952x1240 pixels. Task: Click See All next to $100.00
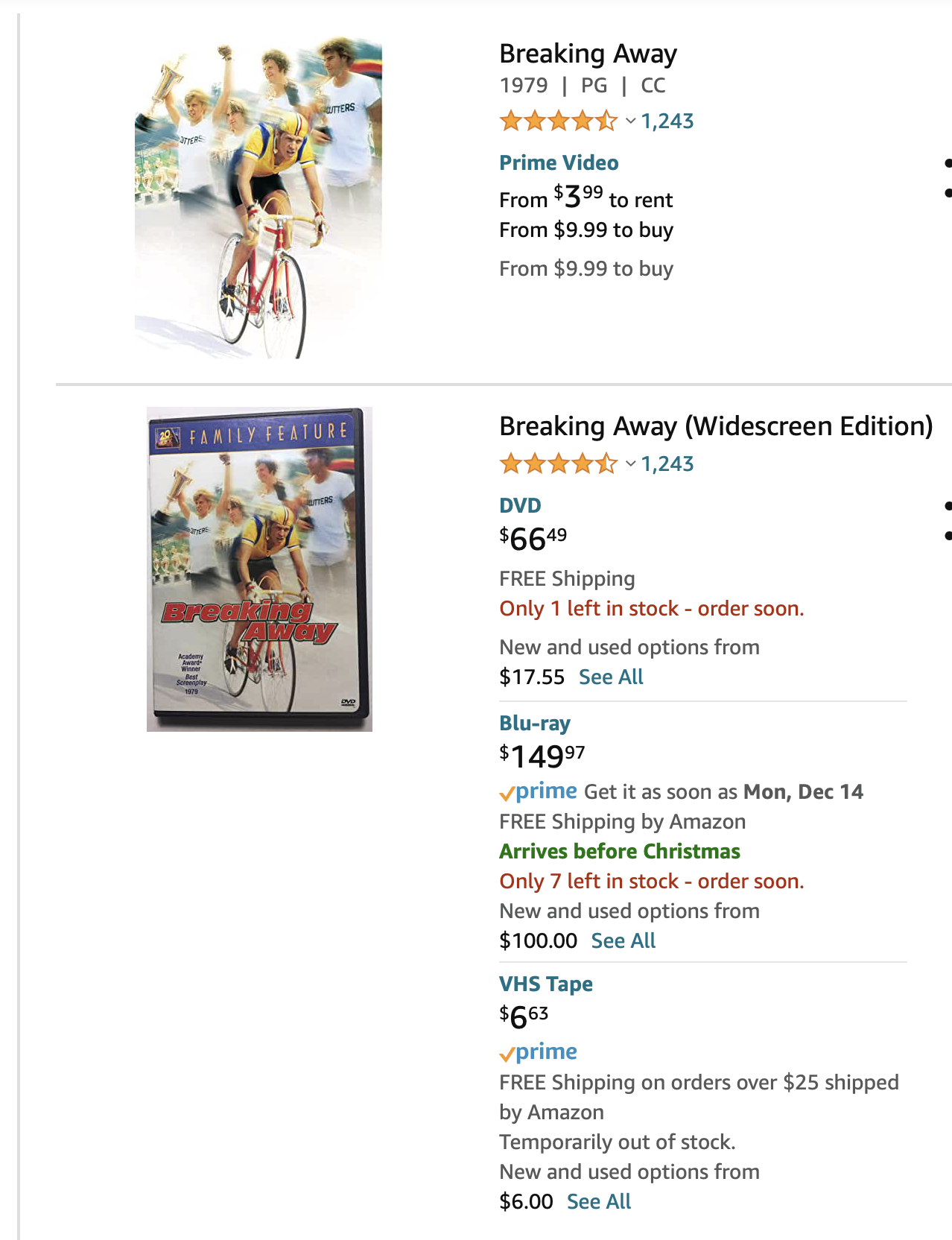click(623, 940)
